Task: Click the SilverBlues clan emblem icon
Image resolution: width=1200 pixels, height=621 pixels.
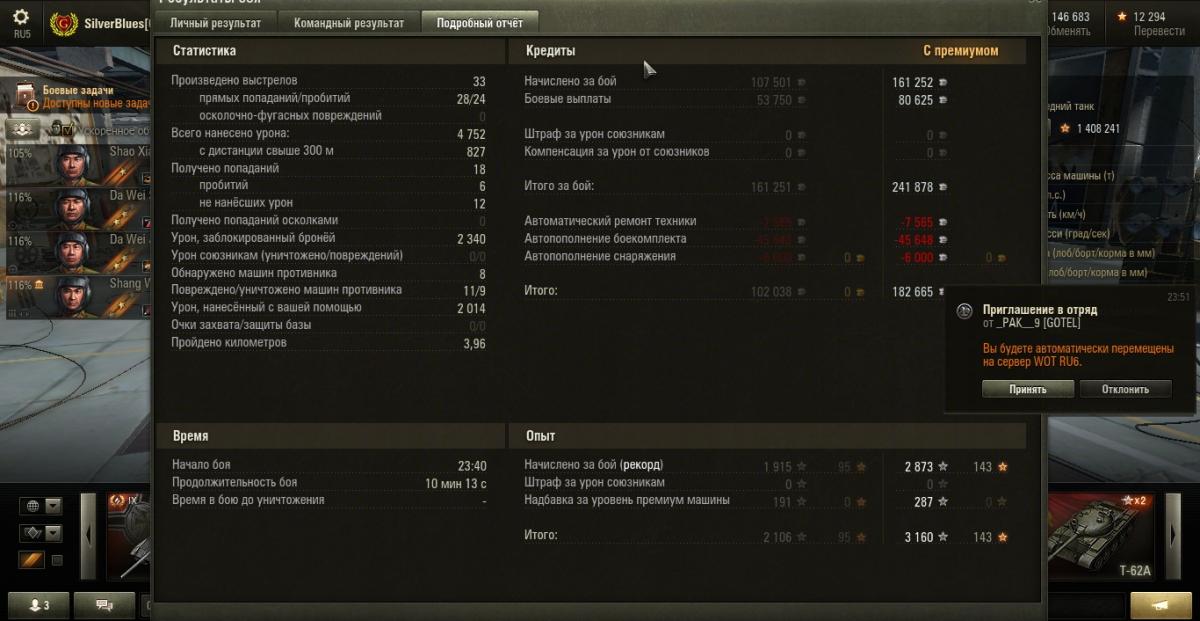Action: tap(64, 22)
